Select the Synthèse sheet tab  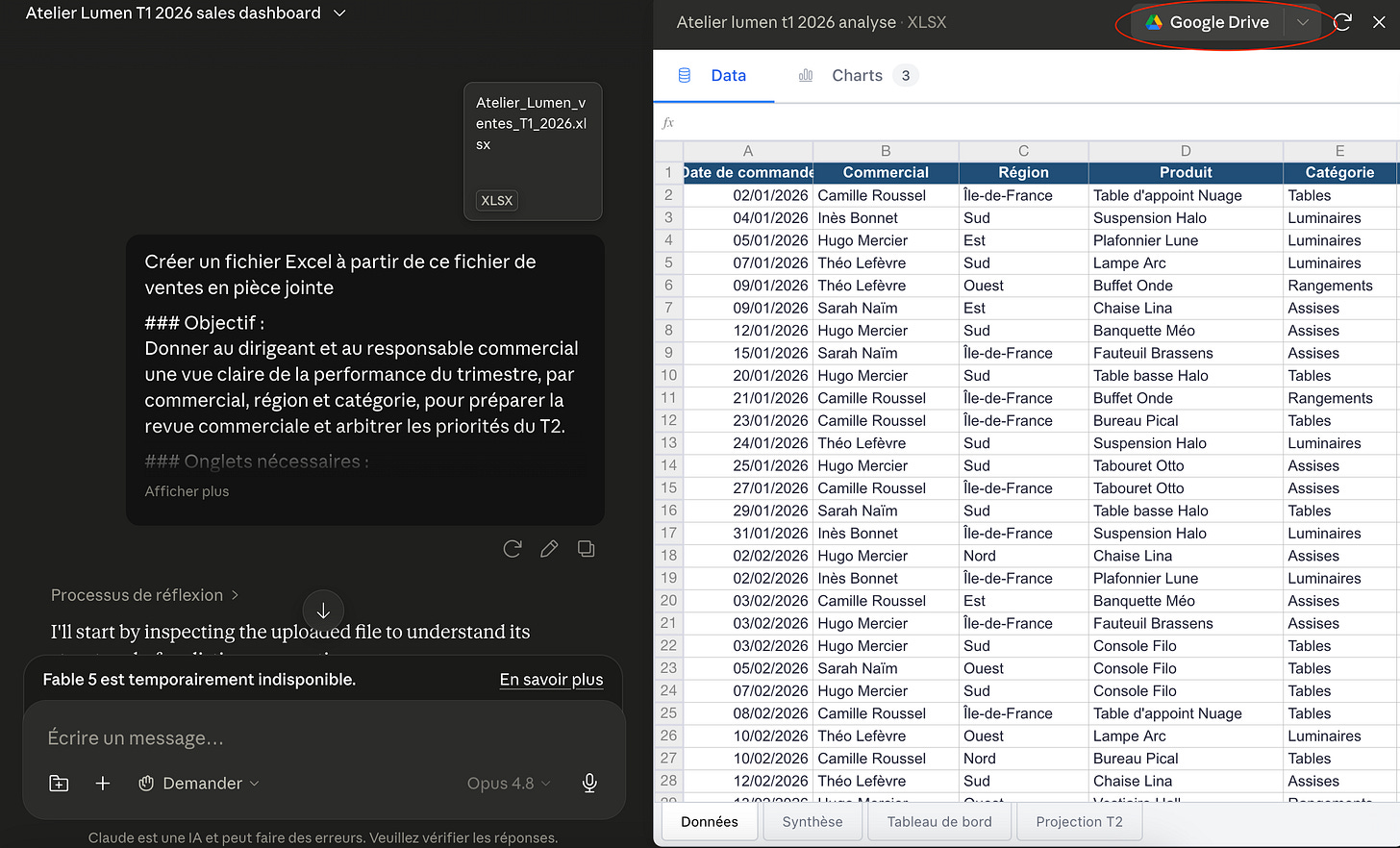pos(812,822)
